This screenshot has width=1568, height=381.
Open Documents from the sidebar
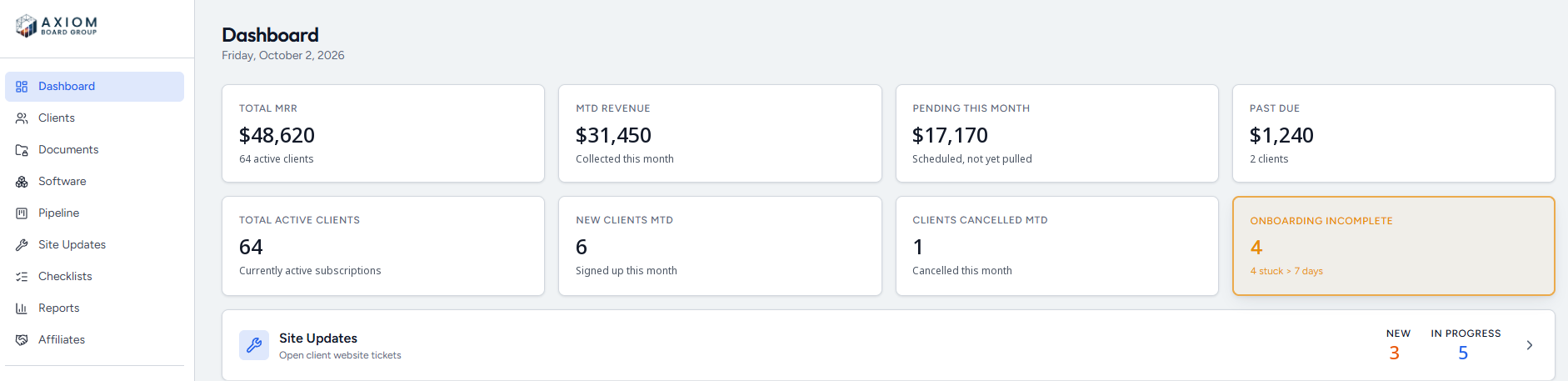(x=94, y=150)
